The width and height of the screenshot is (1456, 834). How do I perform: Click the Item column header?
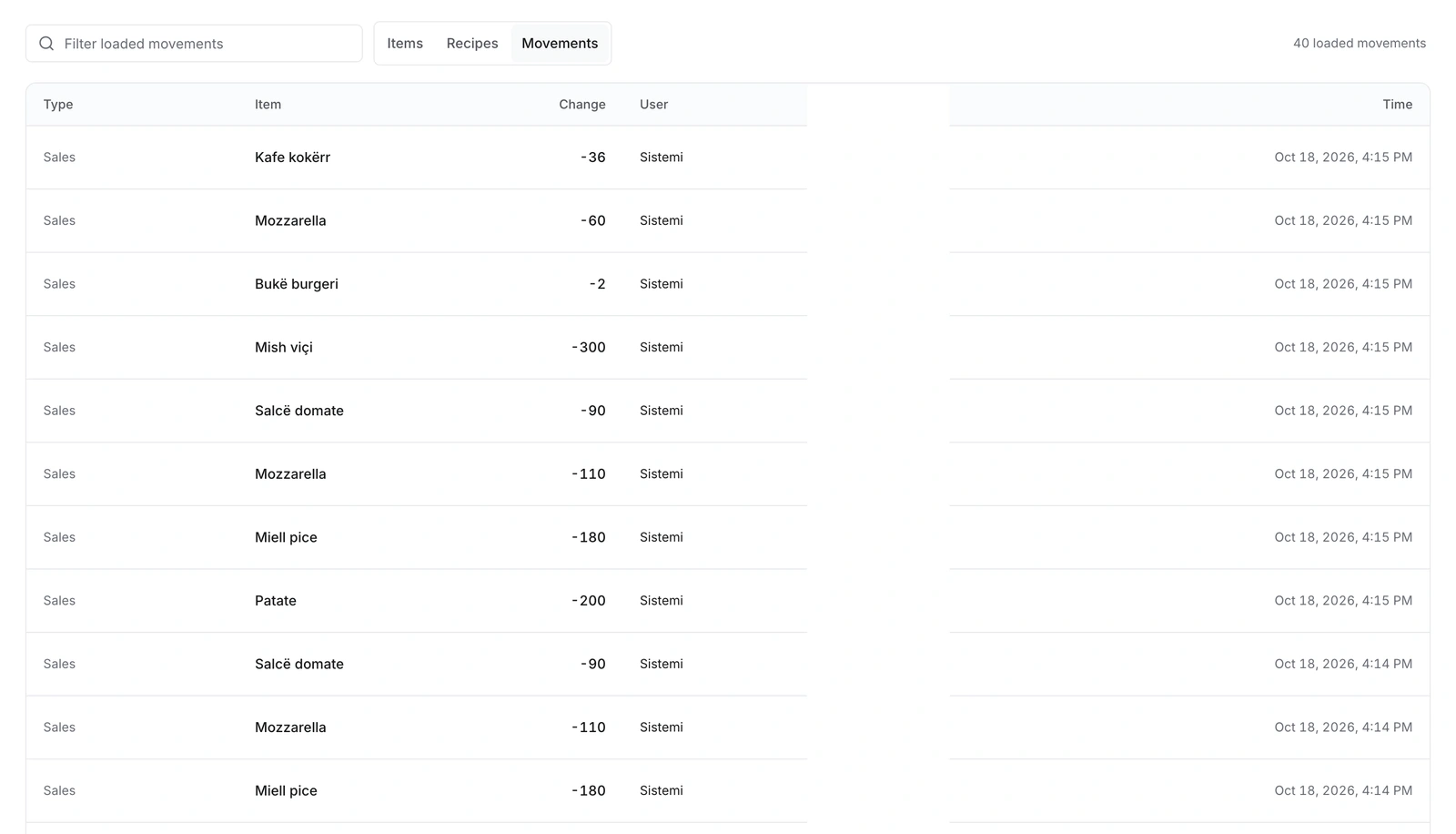coord(268,105)
